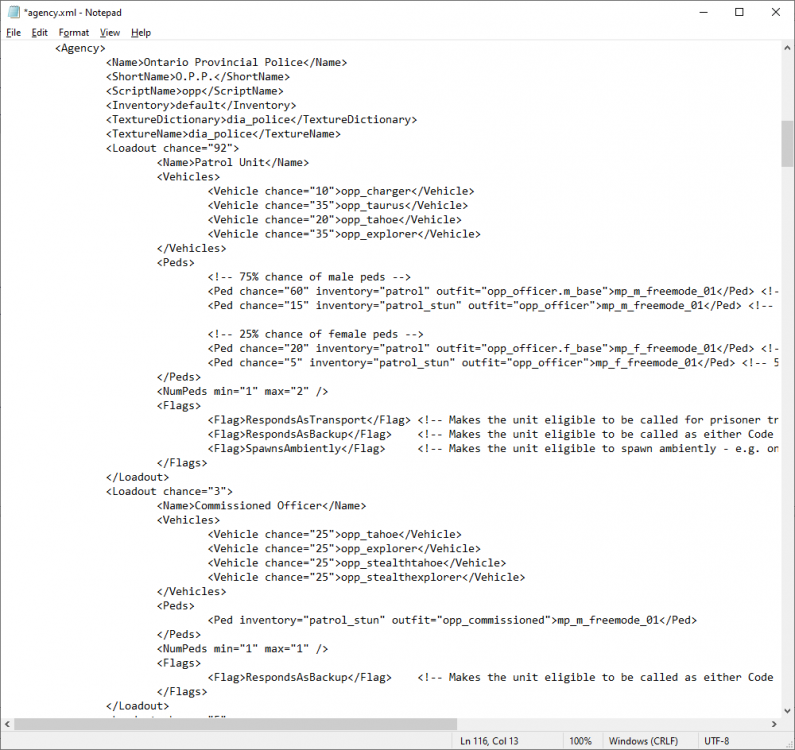
Task: Click the 100% zoom status entry
Action: pyautogui.click(x=581, y=741)
